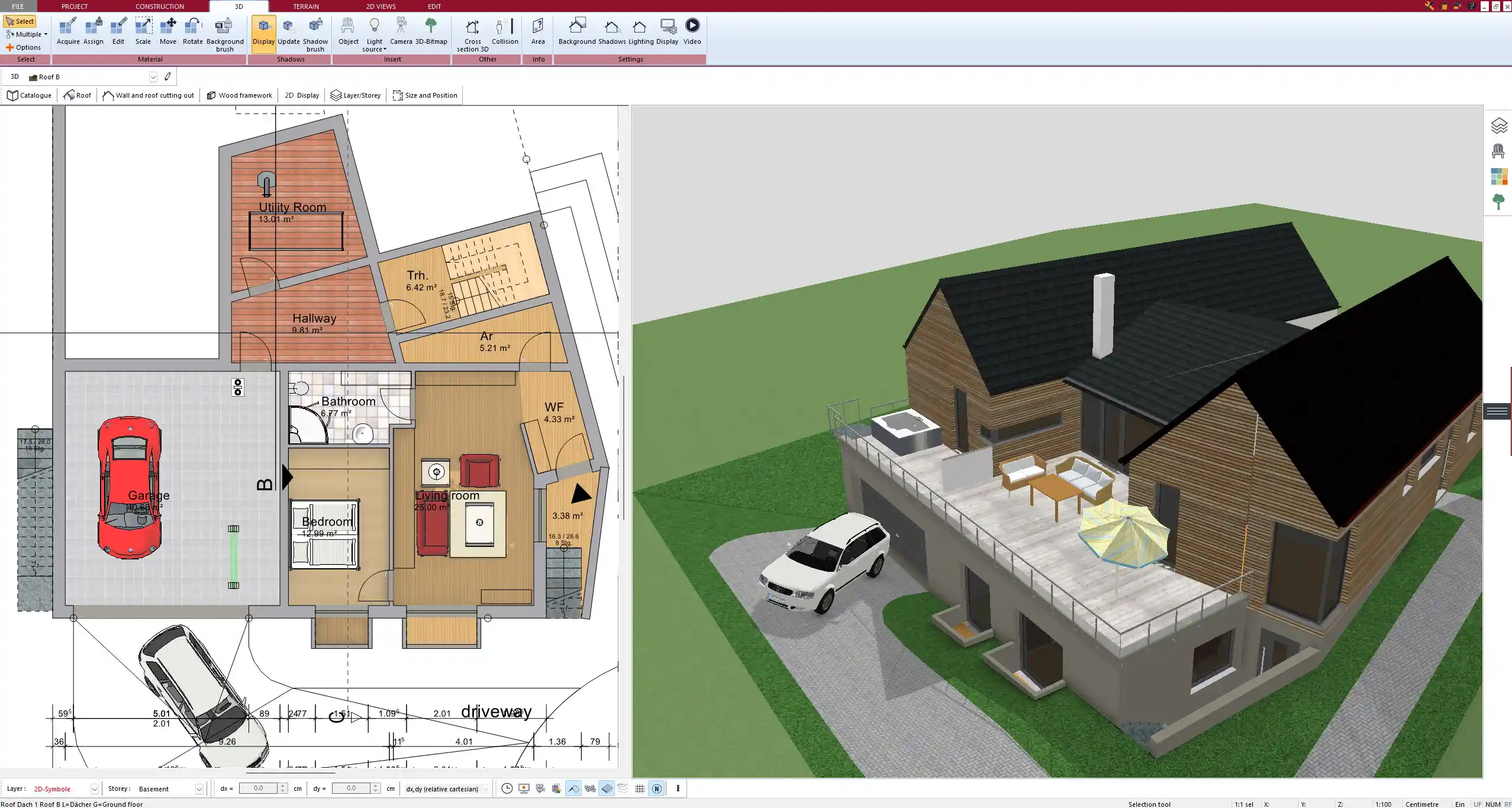The image size is (1512, 808).
Task: Toggle the north arrow N button
Action: [x=656, y=788]
